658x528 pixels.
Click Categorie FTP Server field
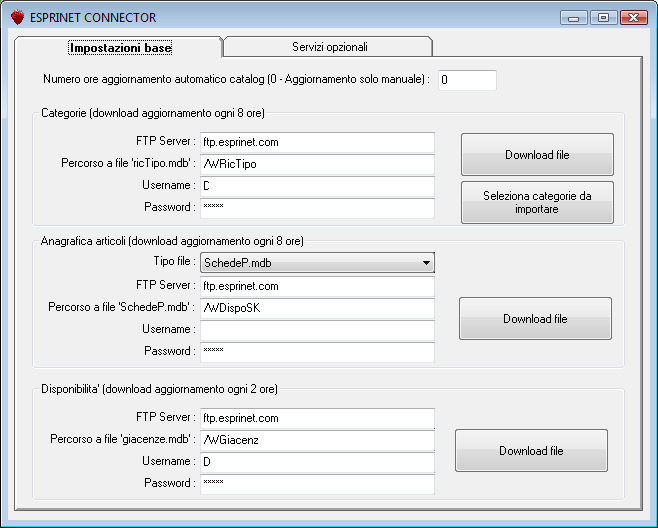(317, 142)
